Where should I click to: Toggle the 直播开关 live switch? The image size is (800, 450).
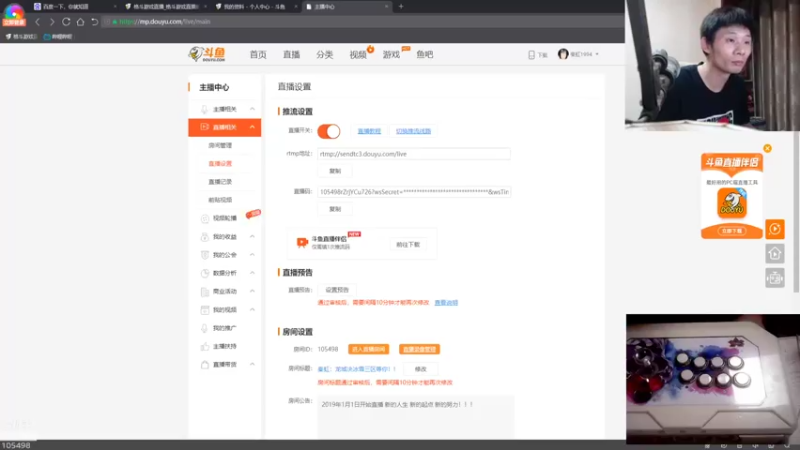[329, 131]
